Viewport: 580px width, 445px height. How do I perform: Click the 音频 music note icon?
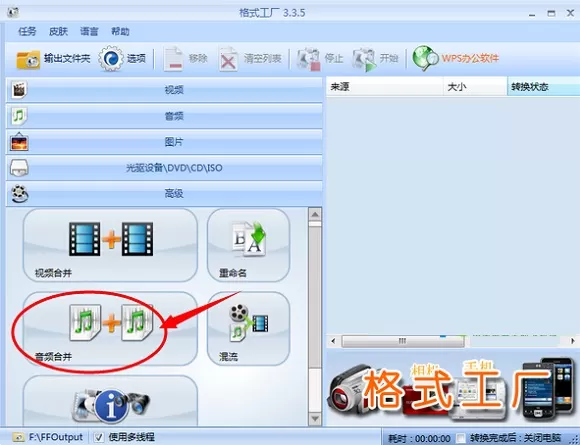click(19, 116)
